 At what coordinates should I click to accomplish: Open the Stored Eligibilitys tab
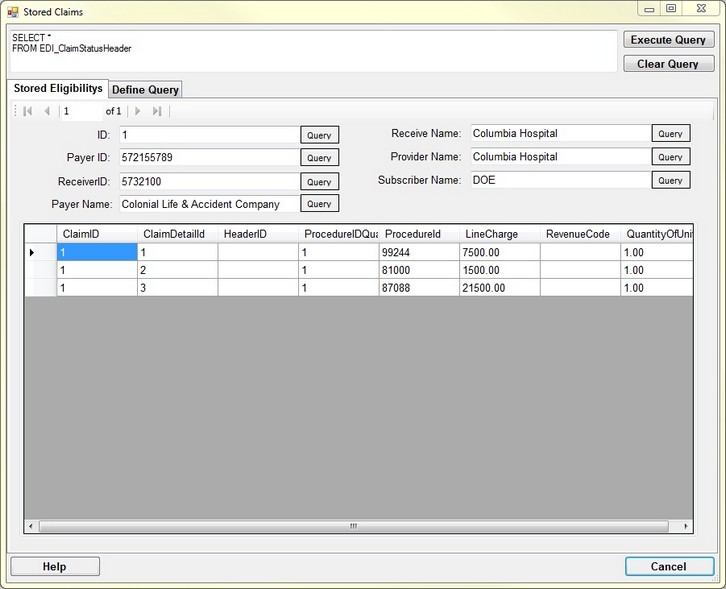point(58,89)
